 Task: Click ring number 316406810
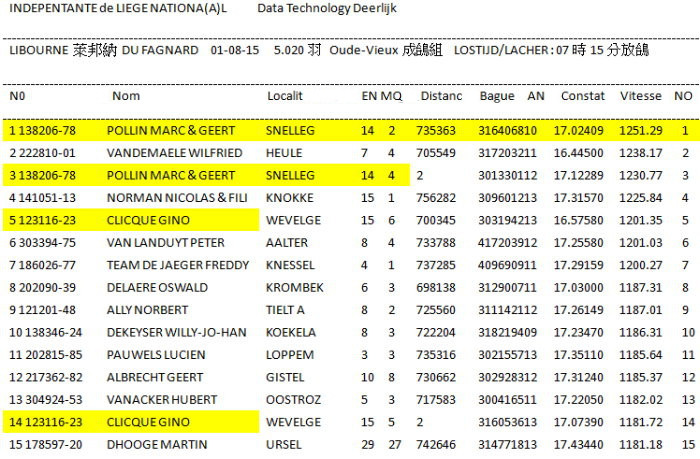[x=507, y=131]
